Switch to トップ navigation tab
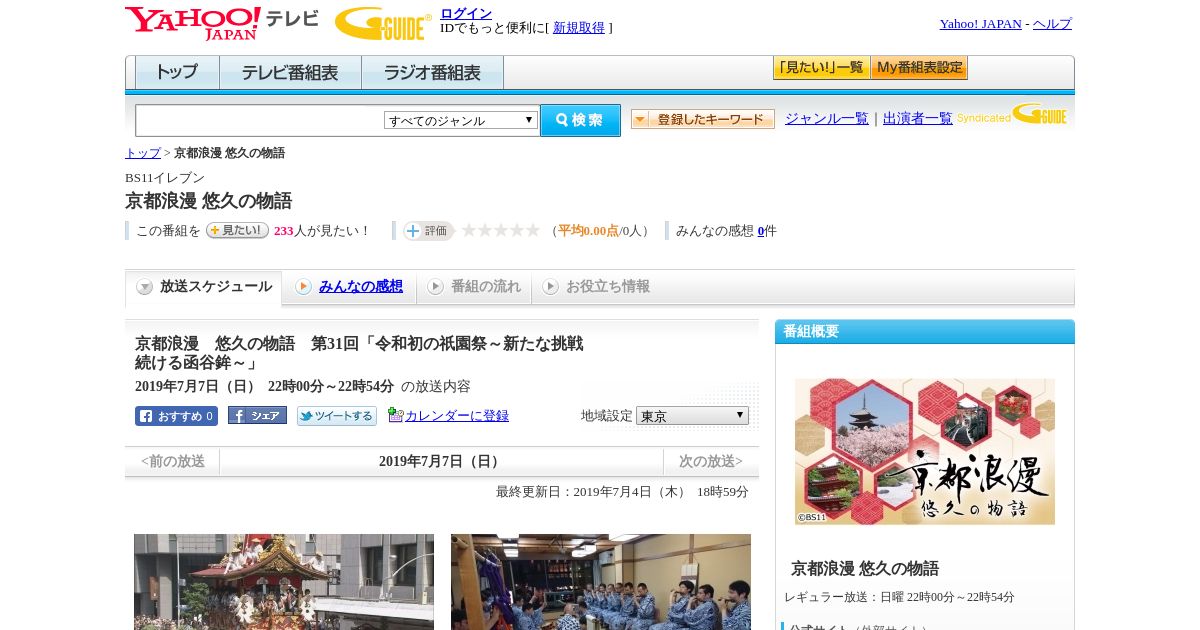This screenshot has height=630, width=1200. click(x=177, y=73)
